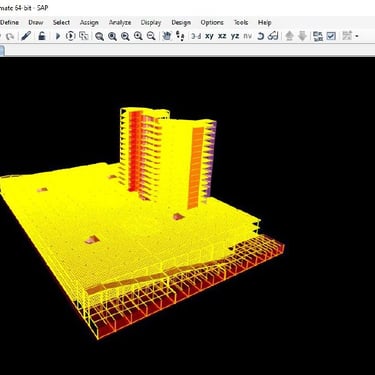Open set display options checkbox icon
Screen dimensions: 375x375
pos(331,36)
